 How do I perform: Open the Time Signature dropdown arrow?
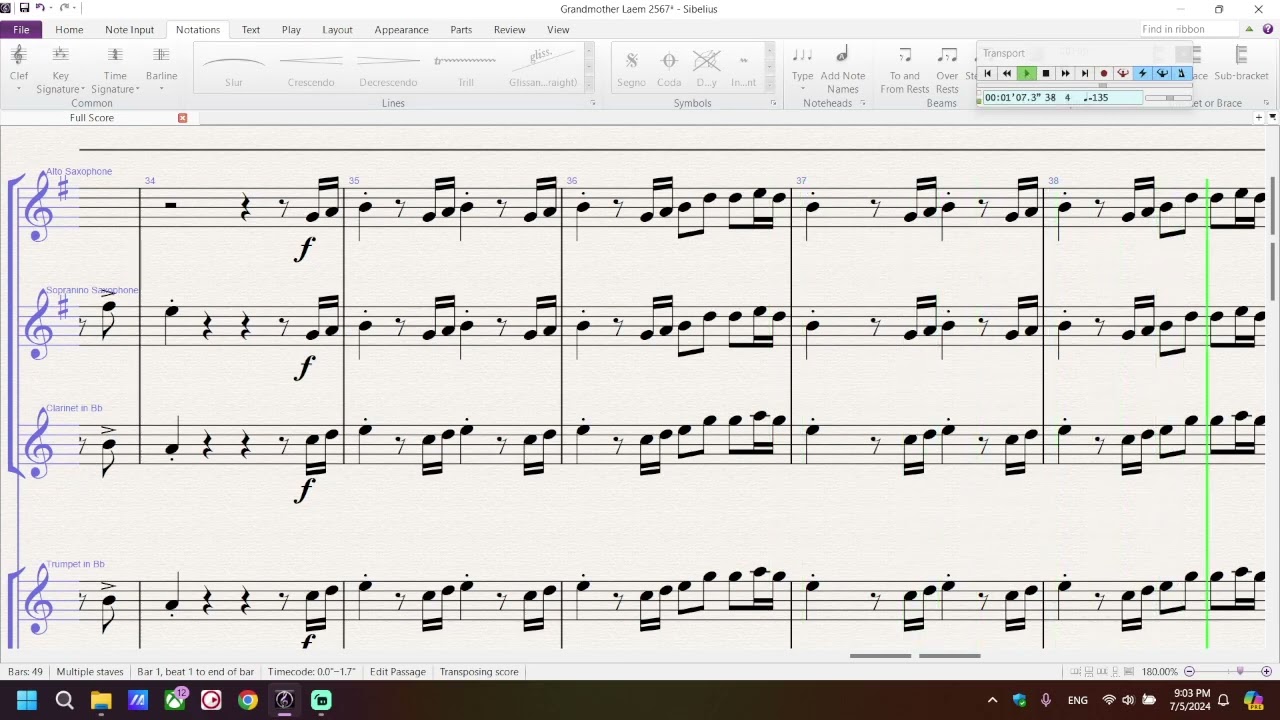pyautogui.click(x=138, y=90)
